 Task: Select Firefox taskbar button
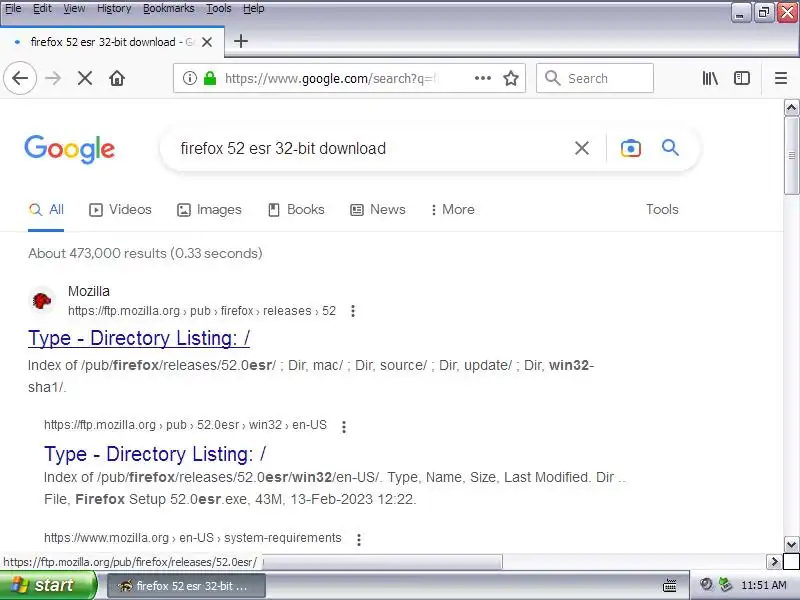tap(186, 586)
